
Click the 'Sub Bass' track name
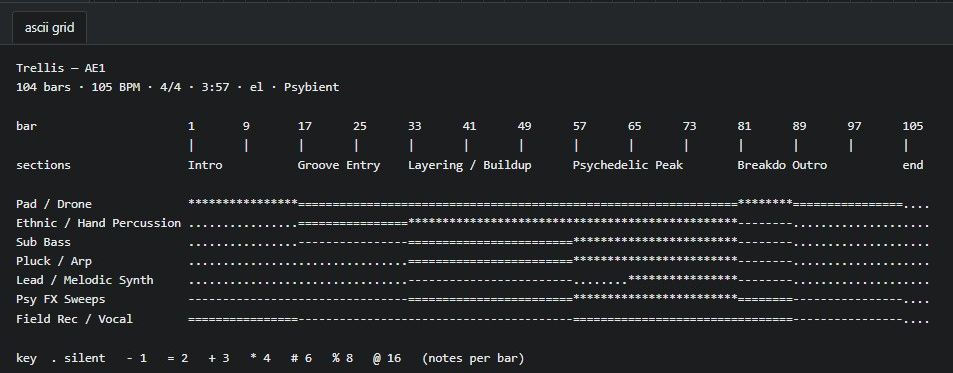click(43, 242)
